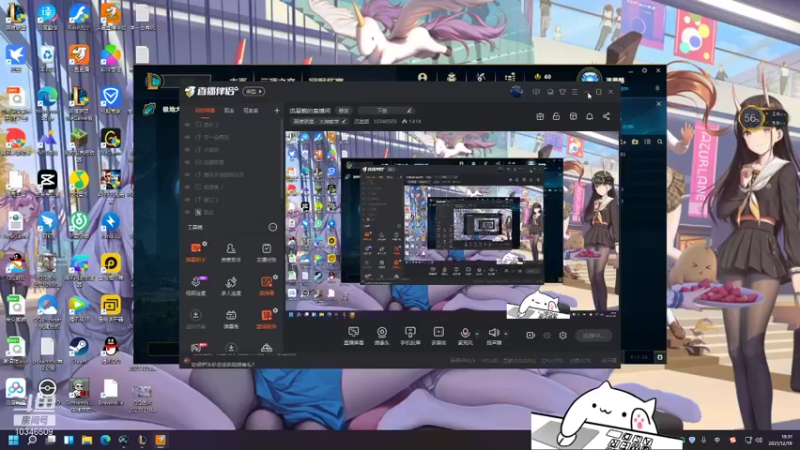Click the room number 10346509 text

coord(385,121)
